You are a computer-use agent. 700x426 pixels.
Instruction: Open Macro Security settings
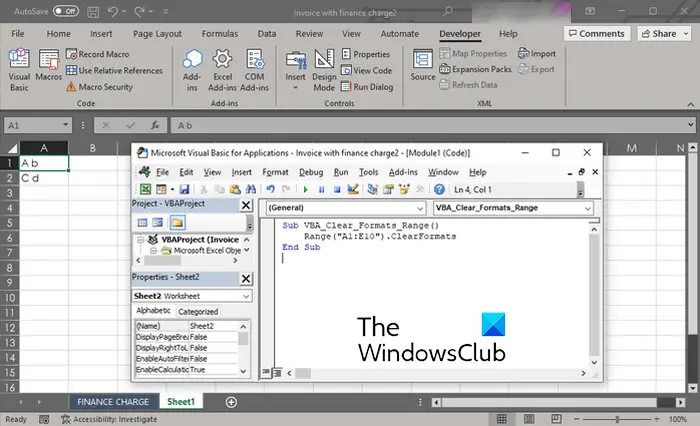(100, 87)
